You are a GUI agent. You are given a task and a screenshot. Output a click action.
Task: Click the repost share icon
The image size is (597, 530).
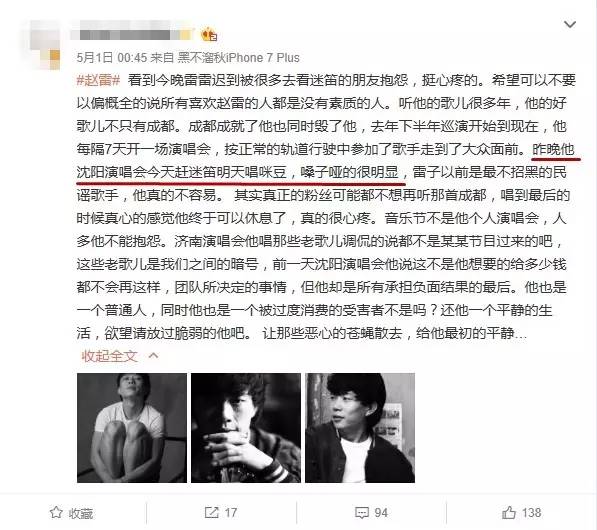point(211,512)
